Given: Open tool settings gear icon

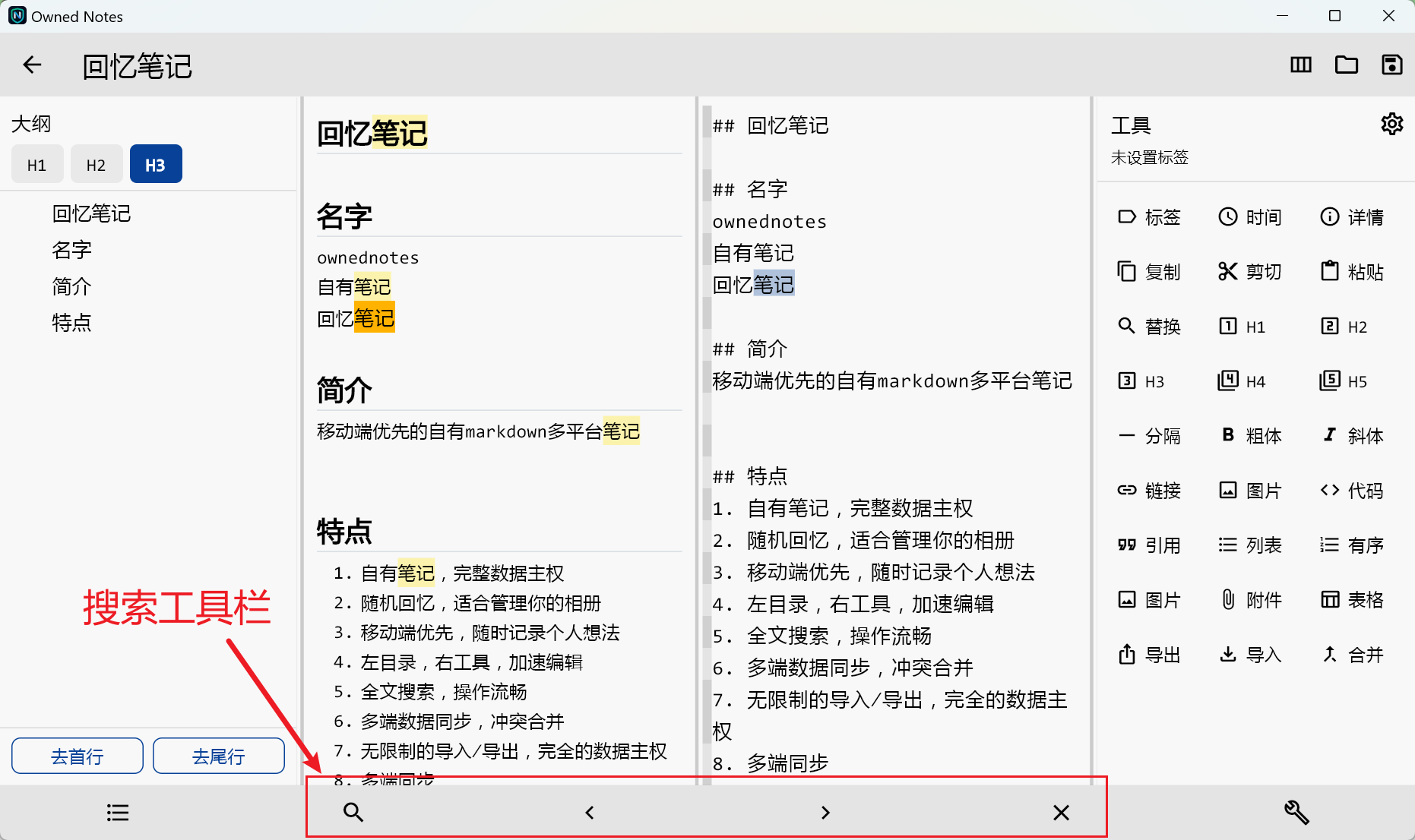Looking at the screenshot, I should [1391, 124].
